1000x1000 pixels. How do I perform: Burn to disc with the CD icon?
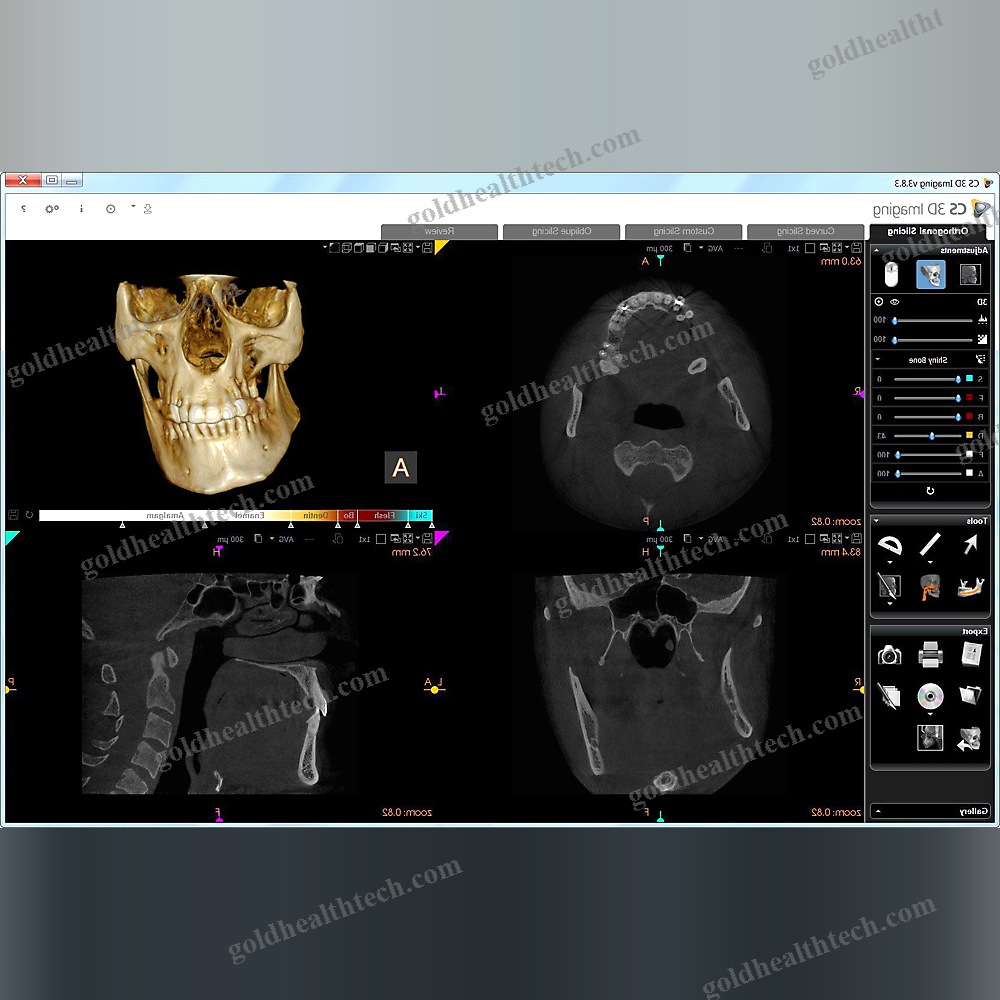point(930,695)
